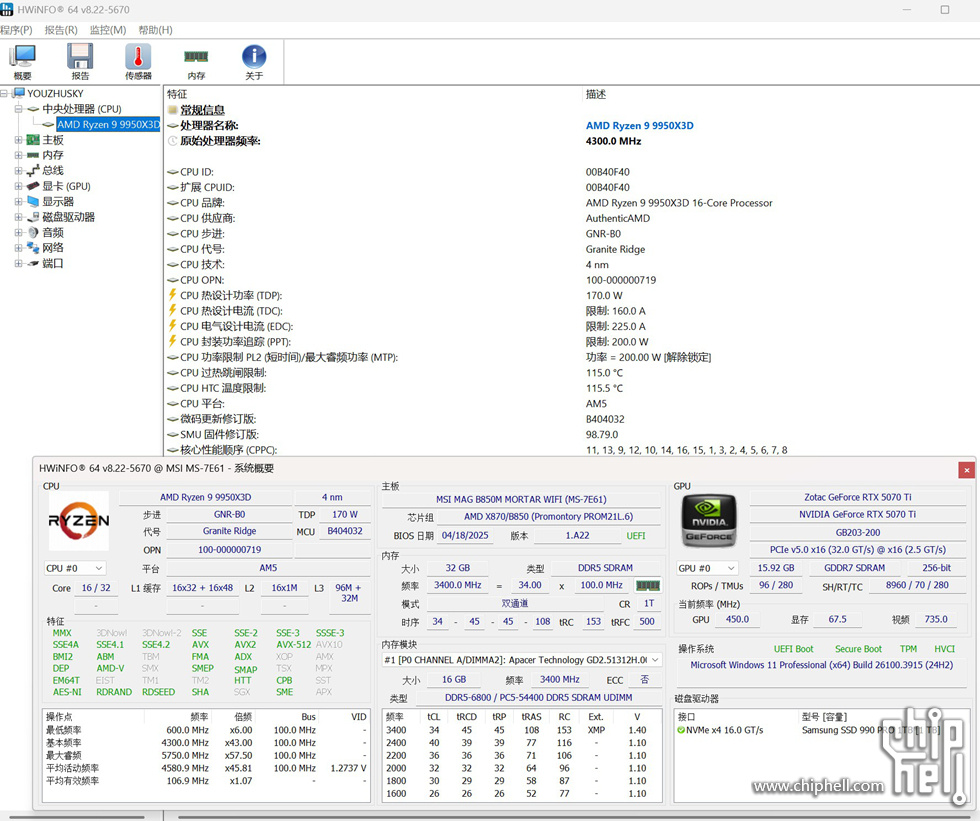
Task: Select the 内存 node in the tree
Action: coord(52,155)
